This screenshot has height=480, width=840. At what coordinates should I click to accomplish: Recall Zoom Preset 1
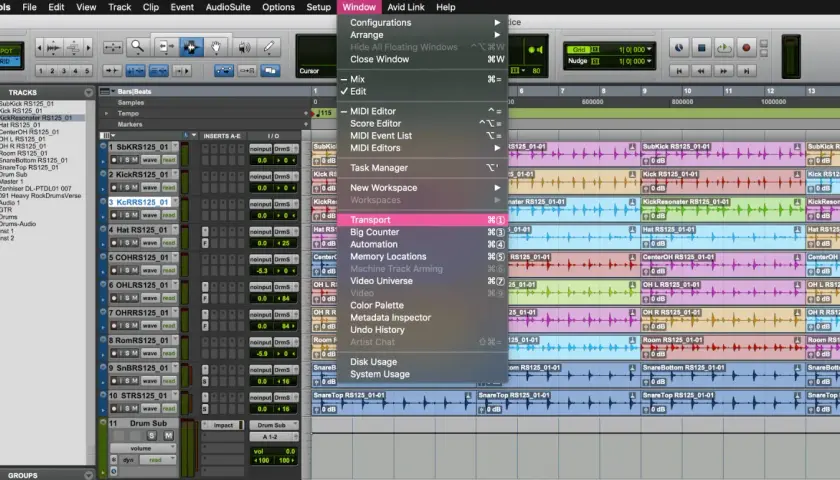pyautogui.click(x=41, y=71)
